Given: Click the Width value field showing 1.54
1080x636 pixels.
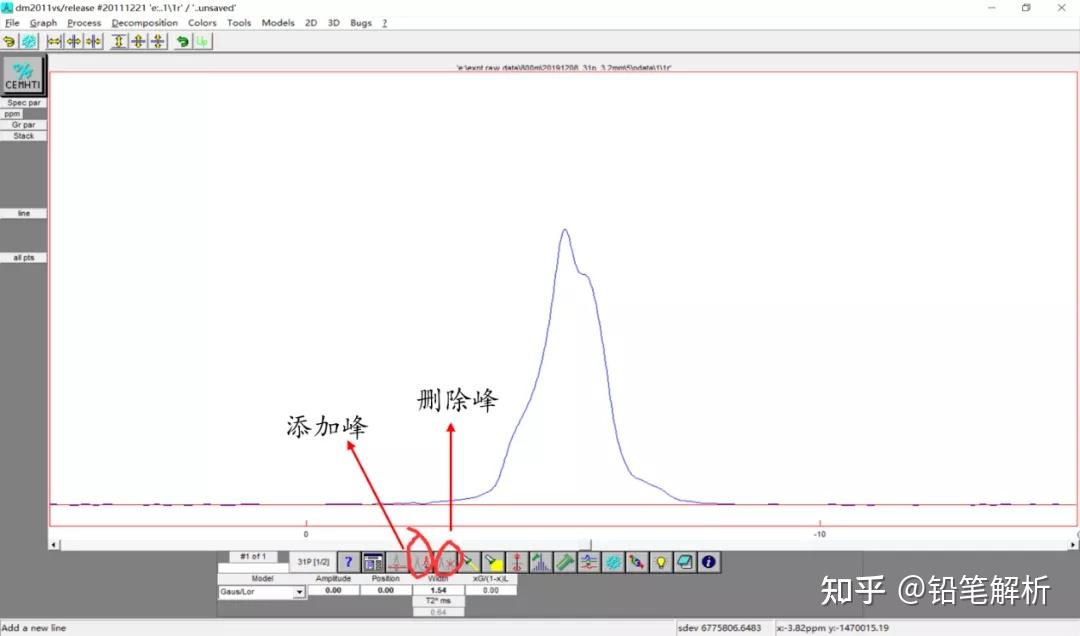Looking at the screenshot, I should (437, 590).
